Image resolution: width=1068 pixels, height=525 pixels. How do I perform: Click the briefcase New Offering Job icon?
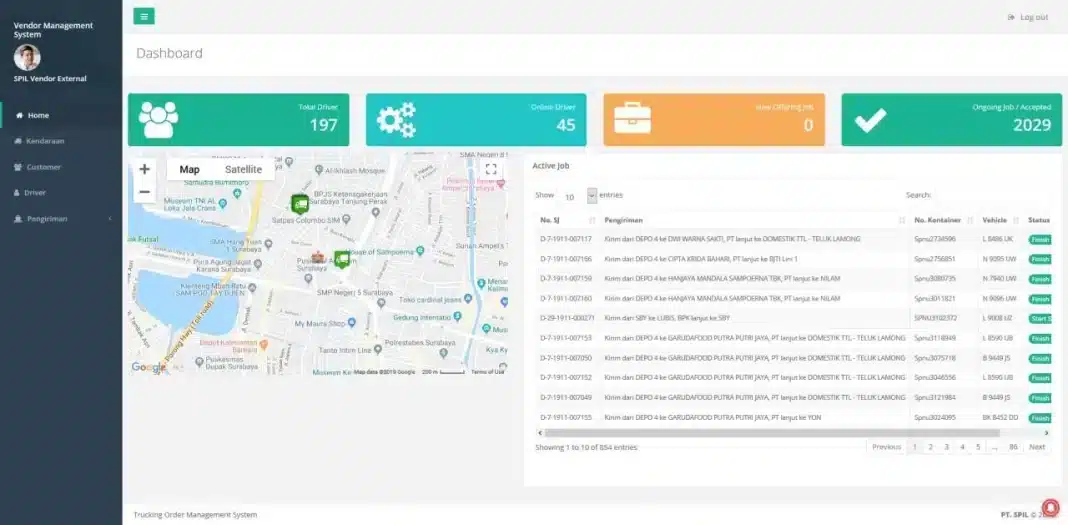coord(632,120)
